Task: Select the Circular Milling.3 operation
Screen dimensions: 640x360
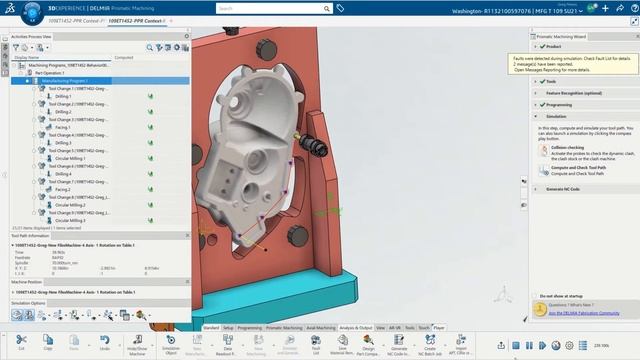Action: (x=70, y=220)
